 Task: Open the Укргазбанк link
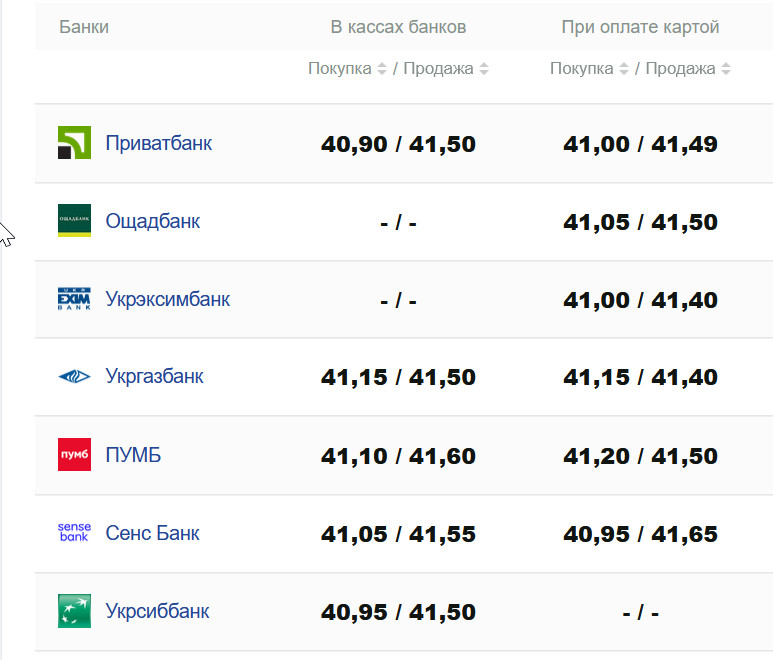pyautogui.click(x=154, y=377)
